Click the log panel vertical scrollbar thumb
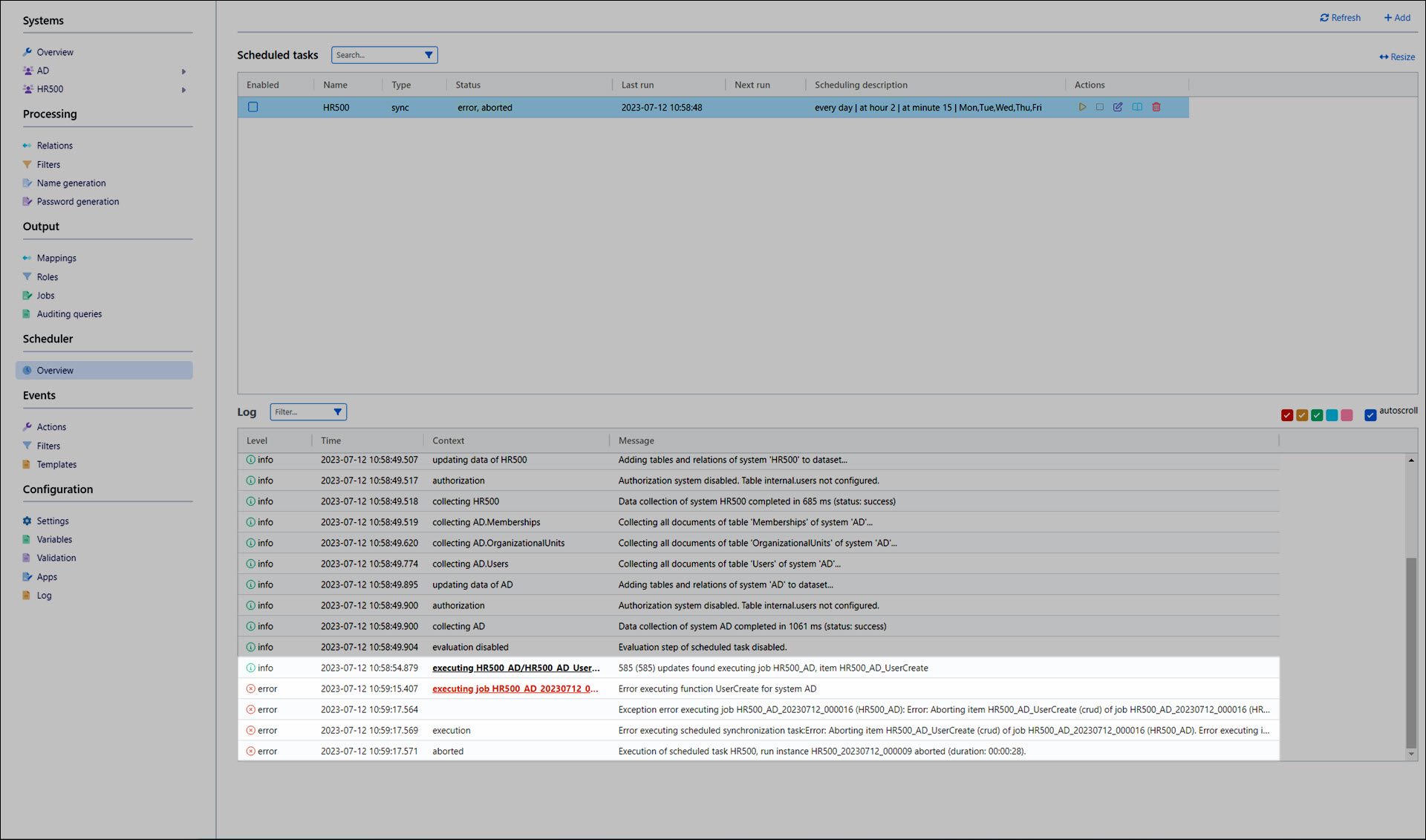Viewport: 1426px width, 840px height. [1410, 651]
